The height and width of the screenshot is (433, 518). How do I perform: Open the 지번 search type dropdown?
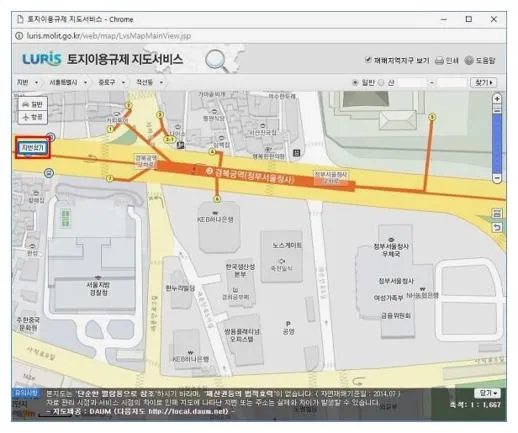(x=28, y=82)
